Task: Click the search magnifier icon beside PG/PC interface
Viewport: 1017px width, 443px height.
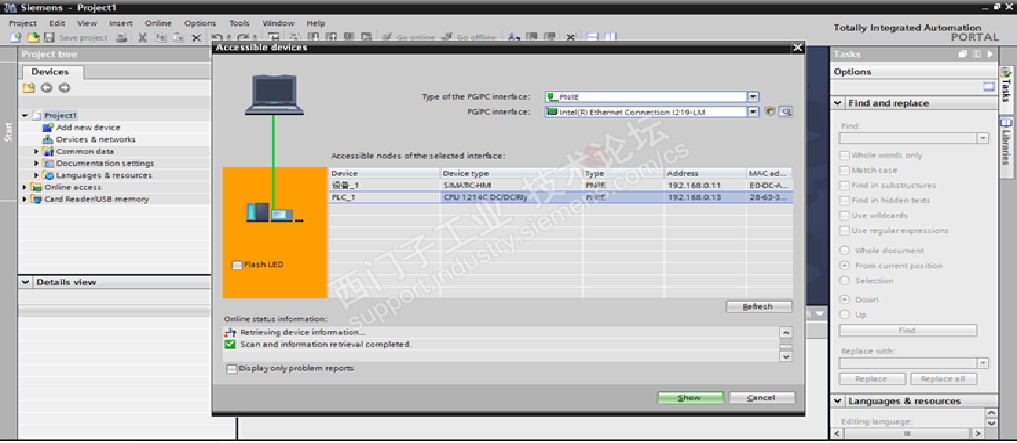Action: [x=785, y=112]
